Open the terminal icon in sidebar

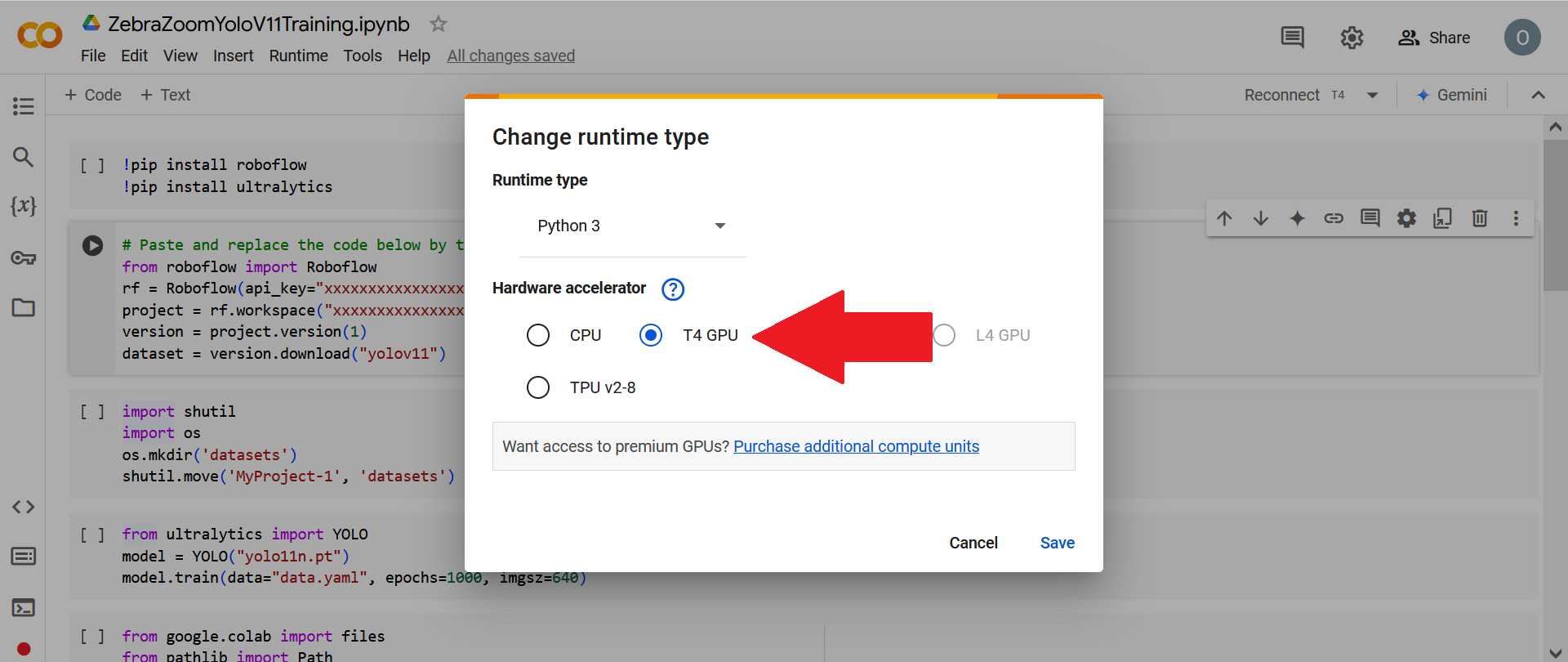coord(23,608)
